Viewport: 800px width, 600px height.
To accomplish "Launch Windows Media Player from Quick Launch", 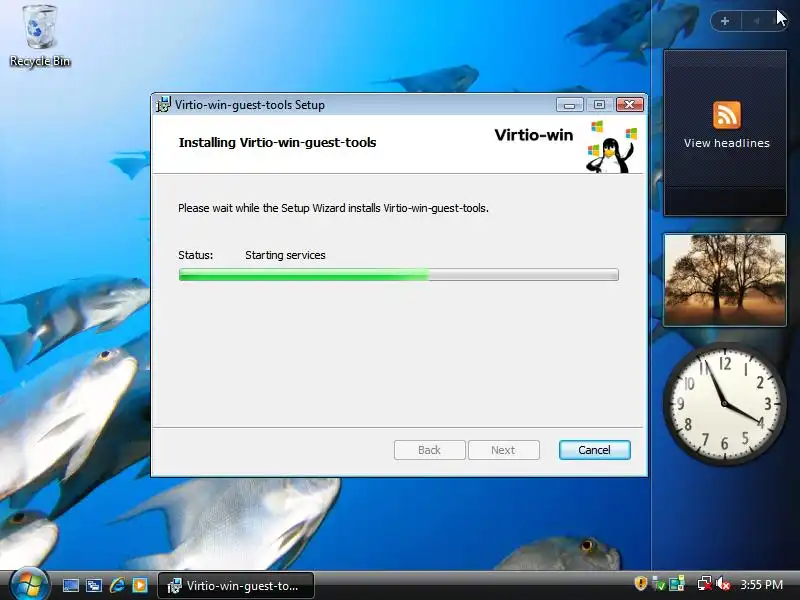I will (140, 585).
